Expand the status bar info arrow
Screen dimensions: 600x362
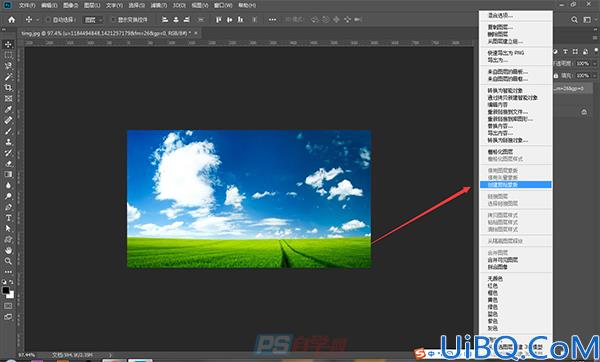pyautogui.click(x=111, y=355)
